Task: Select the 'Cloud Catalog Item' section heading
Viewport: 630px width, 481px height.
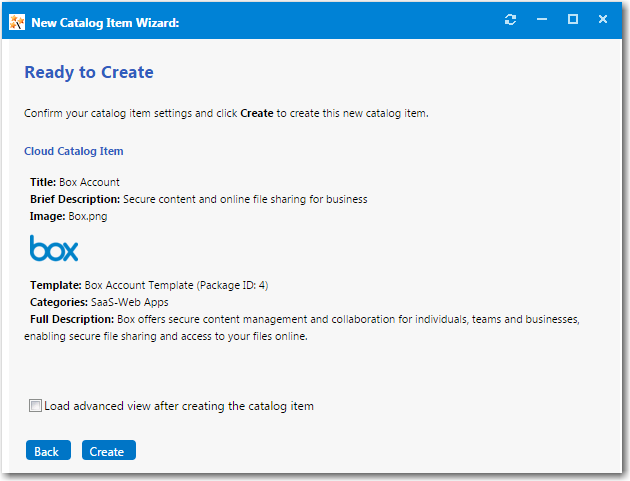Action: [x=74, y=151]
